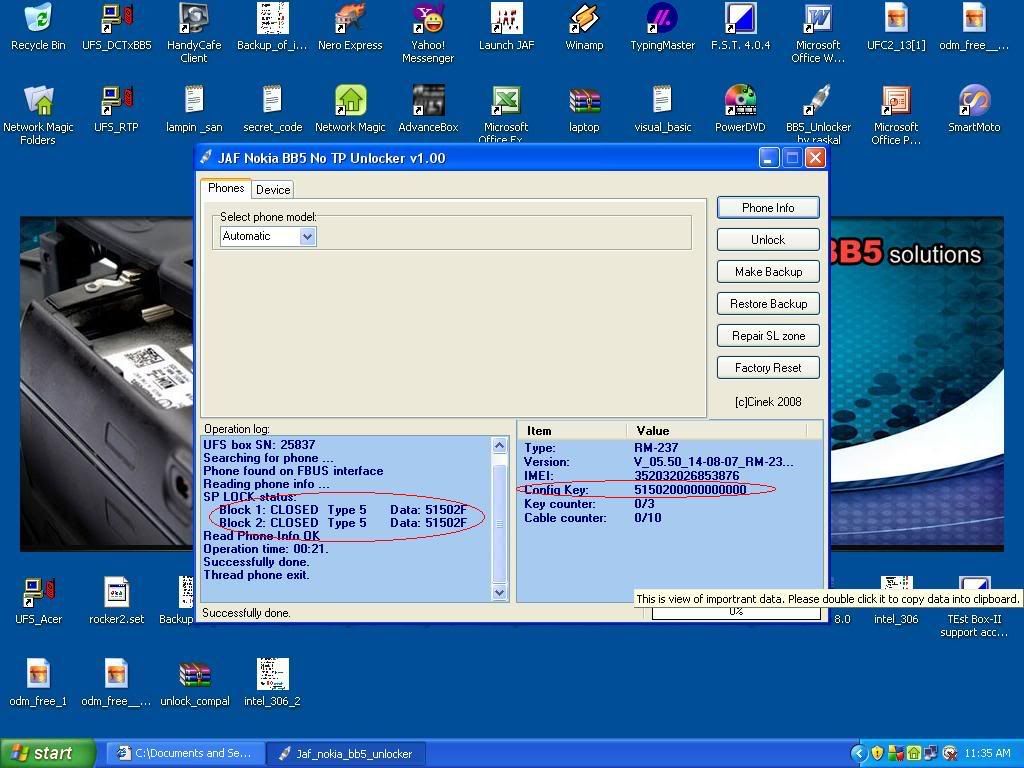
Task: Open the Recycle Bin desktop icon
Action: [x=38, y=27]
